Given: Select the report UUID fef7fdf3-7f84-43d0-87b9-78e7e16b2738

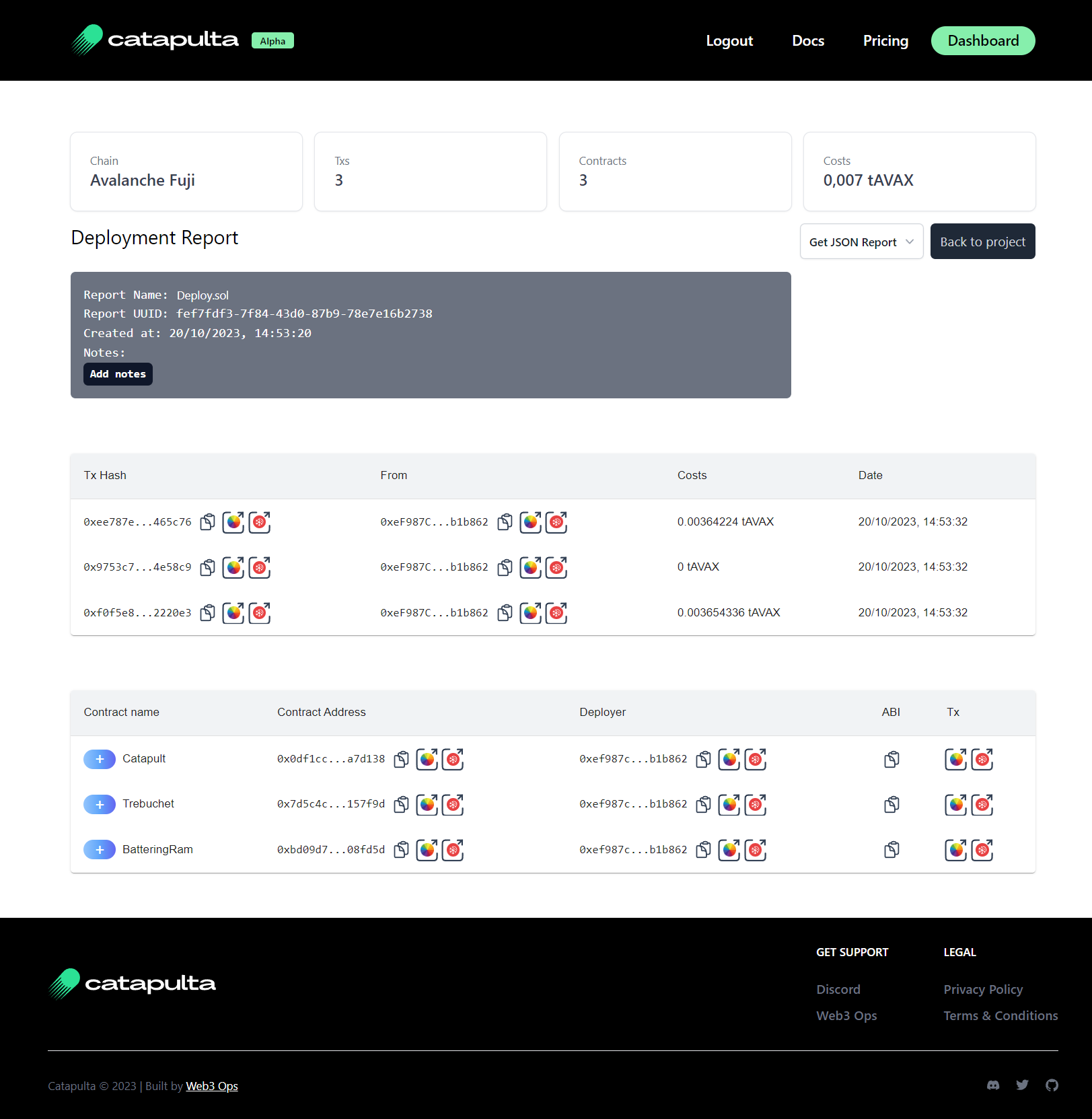Looking at the screenshot, I should 304,314.
